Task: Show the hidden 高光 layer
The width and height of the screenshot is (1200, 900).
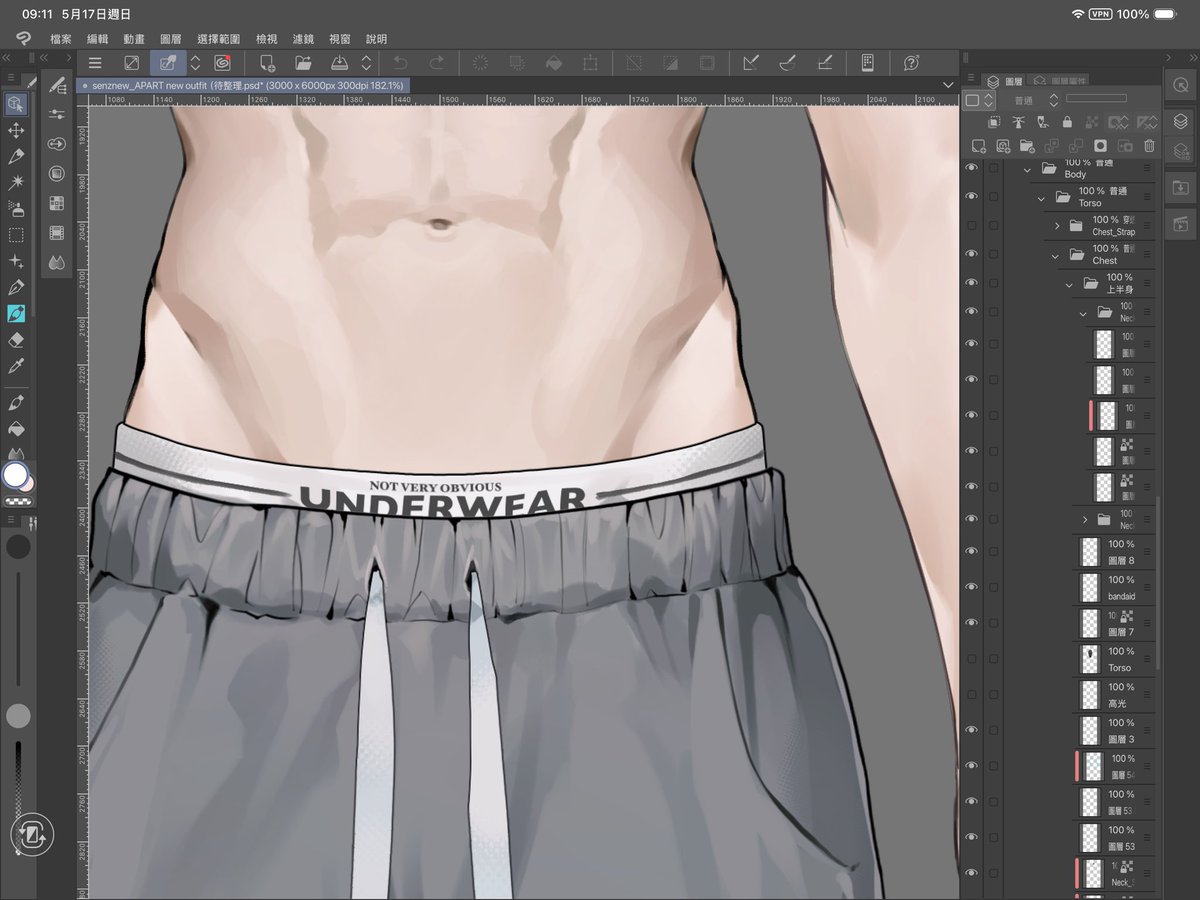Action: pyautogui.click(x=971, y=694)
